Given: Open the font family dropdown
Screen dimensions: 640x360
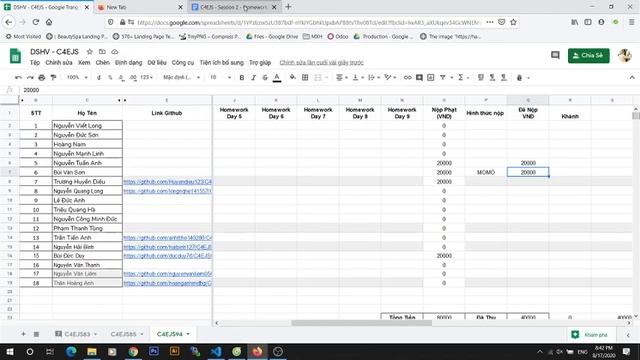Looking at the screenshot, I should [x=181, y=77].
